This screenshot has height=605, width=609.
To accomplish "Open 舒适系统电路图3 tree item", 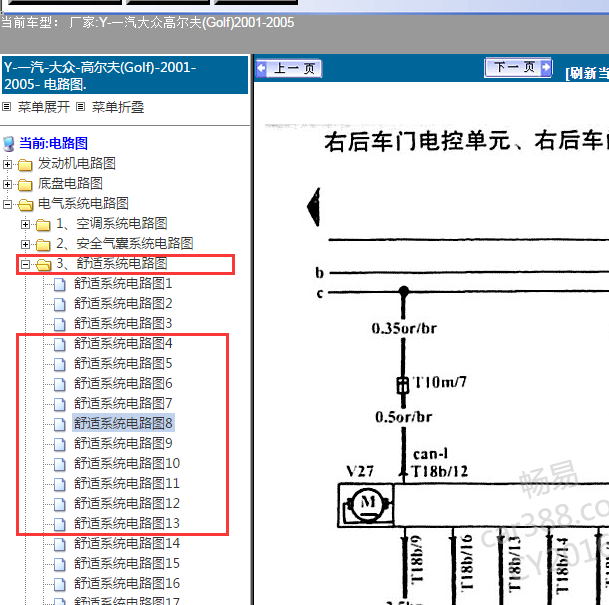I will click(123, 323).
